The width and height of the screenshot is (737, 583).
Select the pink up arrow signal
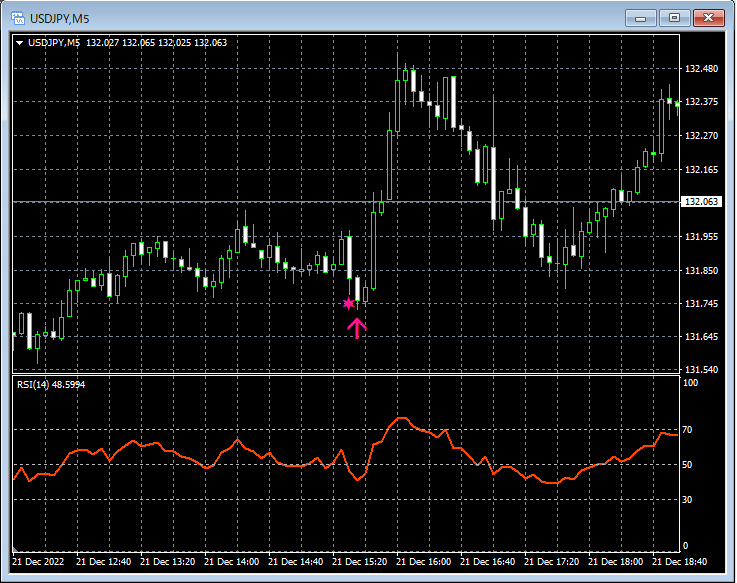click(x=357, y=328)
